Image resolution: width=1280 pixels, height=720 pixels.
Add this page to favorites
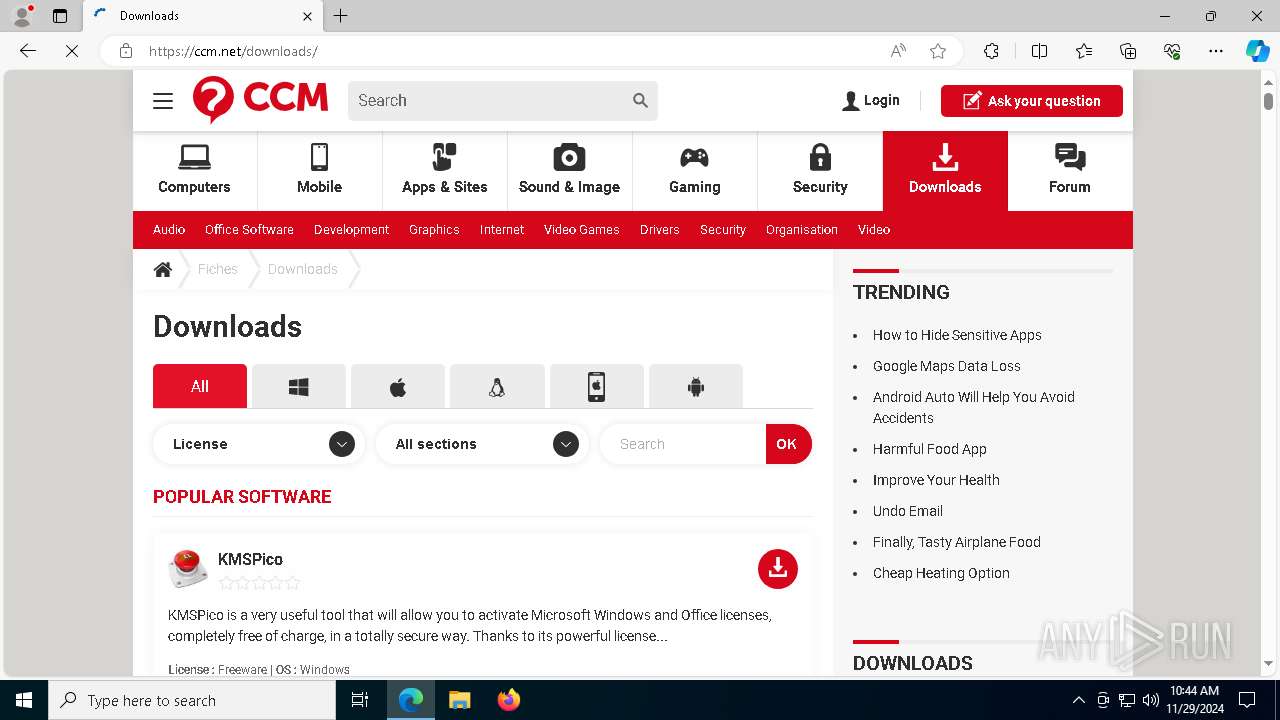tap(937, 51)
